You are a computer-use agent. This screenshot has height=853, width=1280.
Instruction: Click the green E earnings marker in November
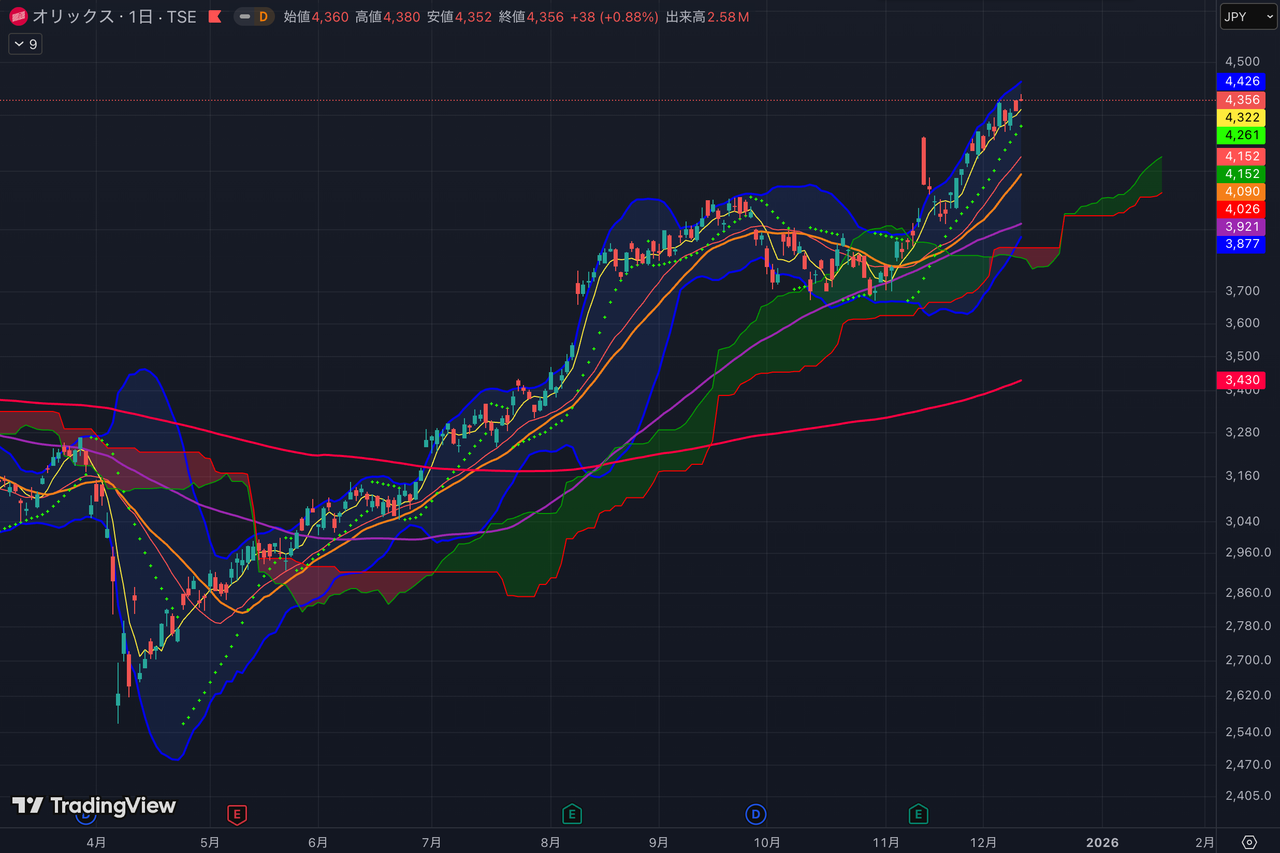click(x=918, y=814)
